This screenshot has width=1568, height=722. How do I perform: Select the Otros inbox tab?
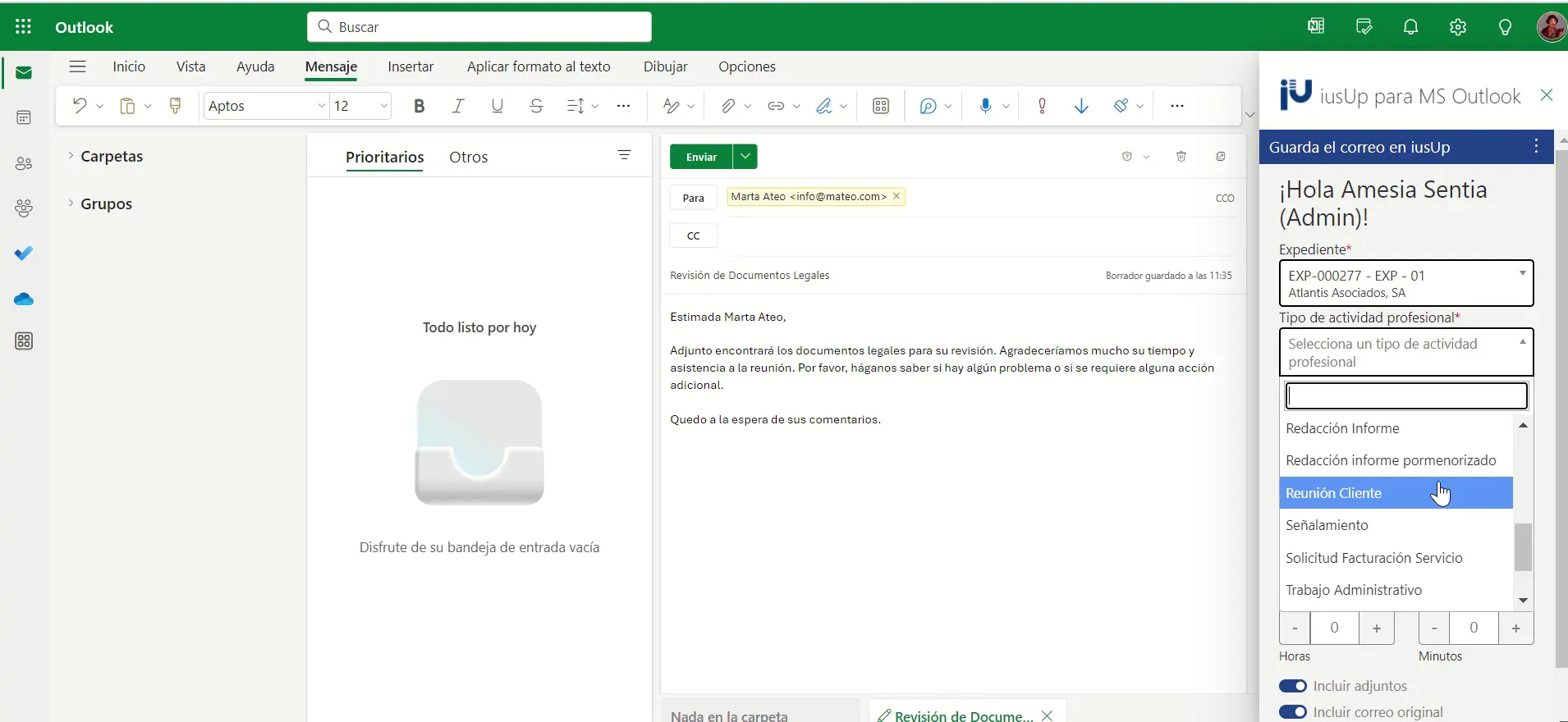pos(468,158)
